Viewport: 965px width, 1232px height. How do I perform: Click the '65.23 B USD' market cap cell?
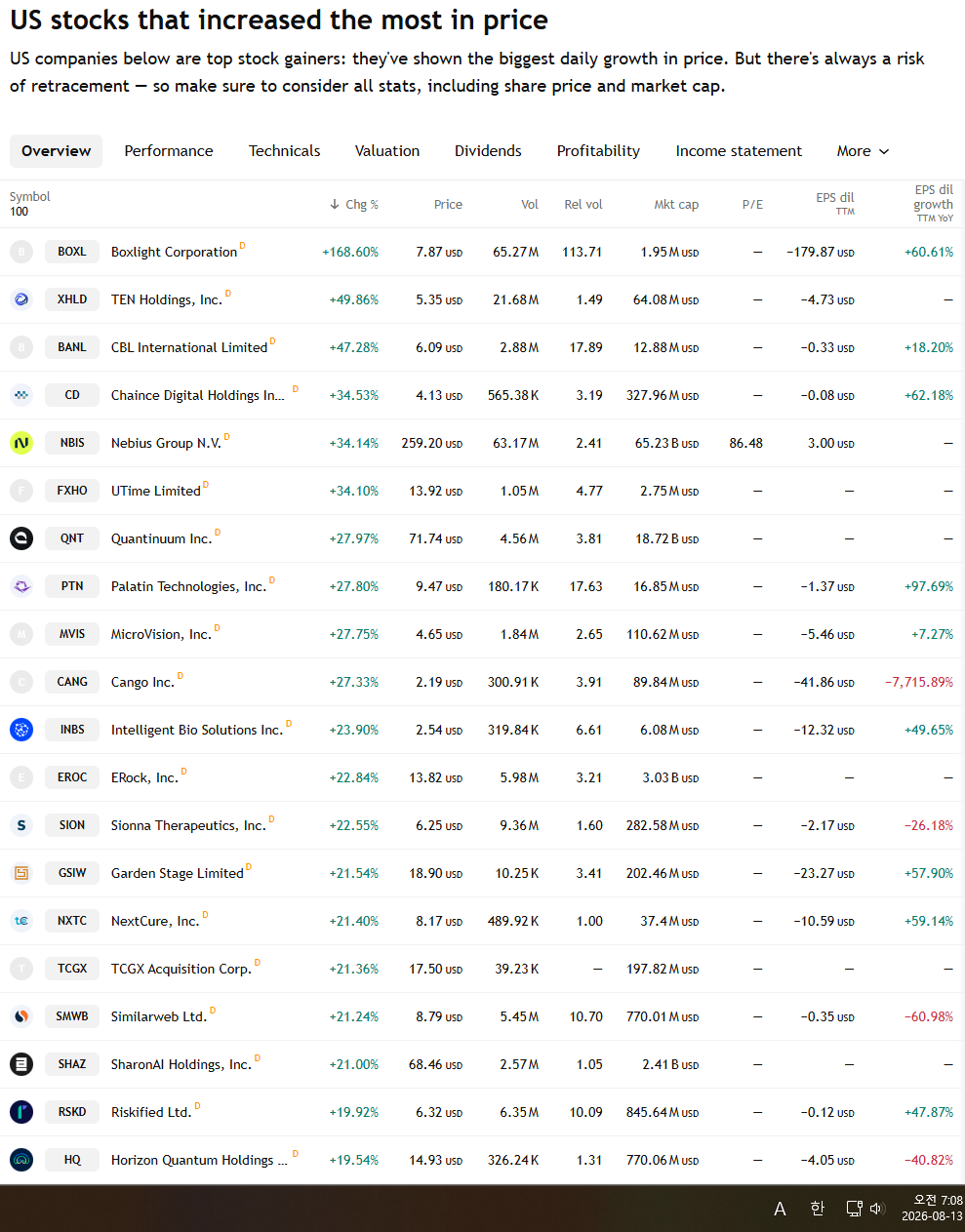(667, 443)
